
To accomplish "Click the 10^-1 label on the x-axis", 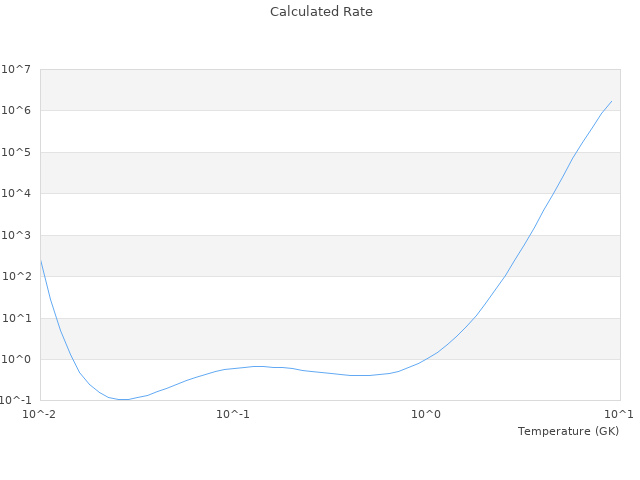I will (233, 414).
